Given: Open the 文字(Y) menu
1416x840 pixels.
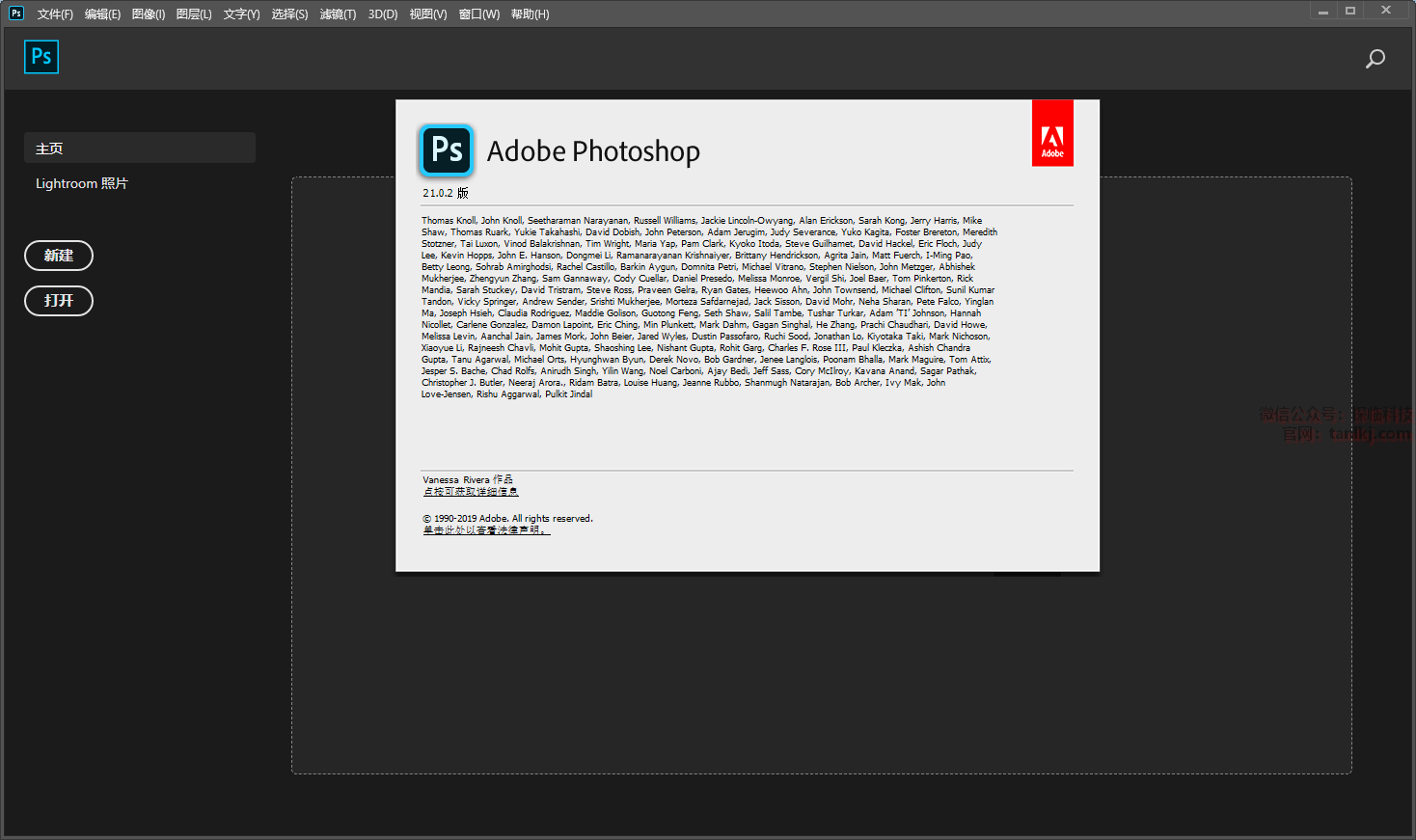Looking at the screenshot, I should pos(241,14).
